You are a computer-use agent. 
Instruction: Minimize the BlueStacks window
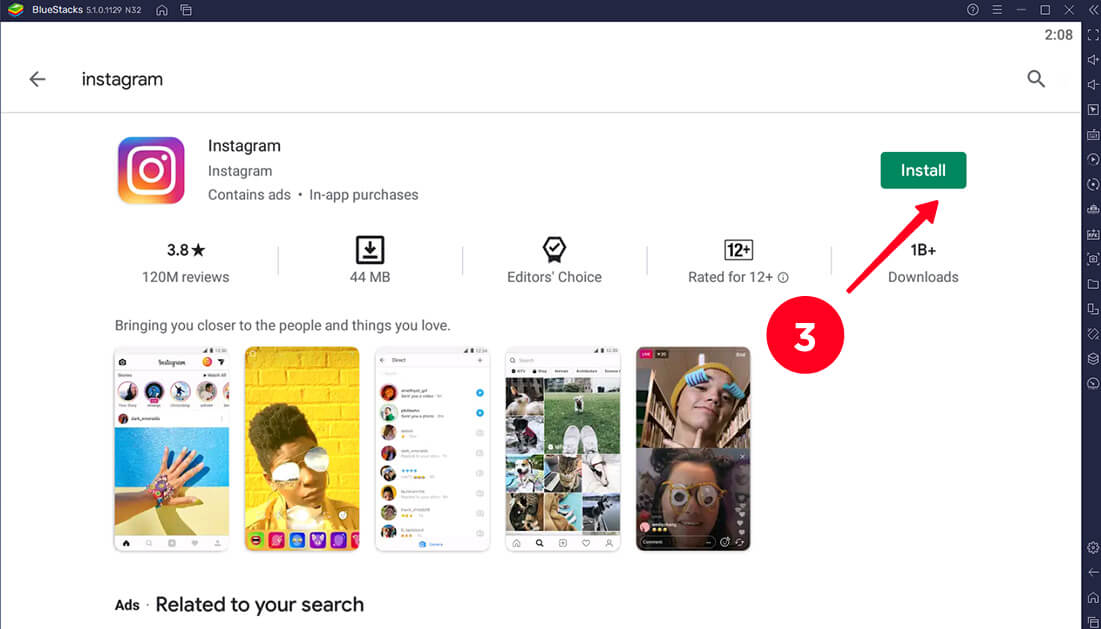point(1021,10)
